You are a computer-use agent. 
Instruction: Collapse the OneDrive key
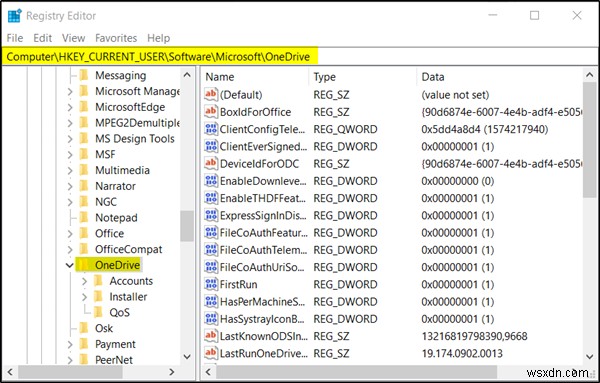[70, 265]
